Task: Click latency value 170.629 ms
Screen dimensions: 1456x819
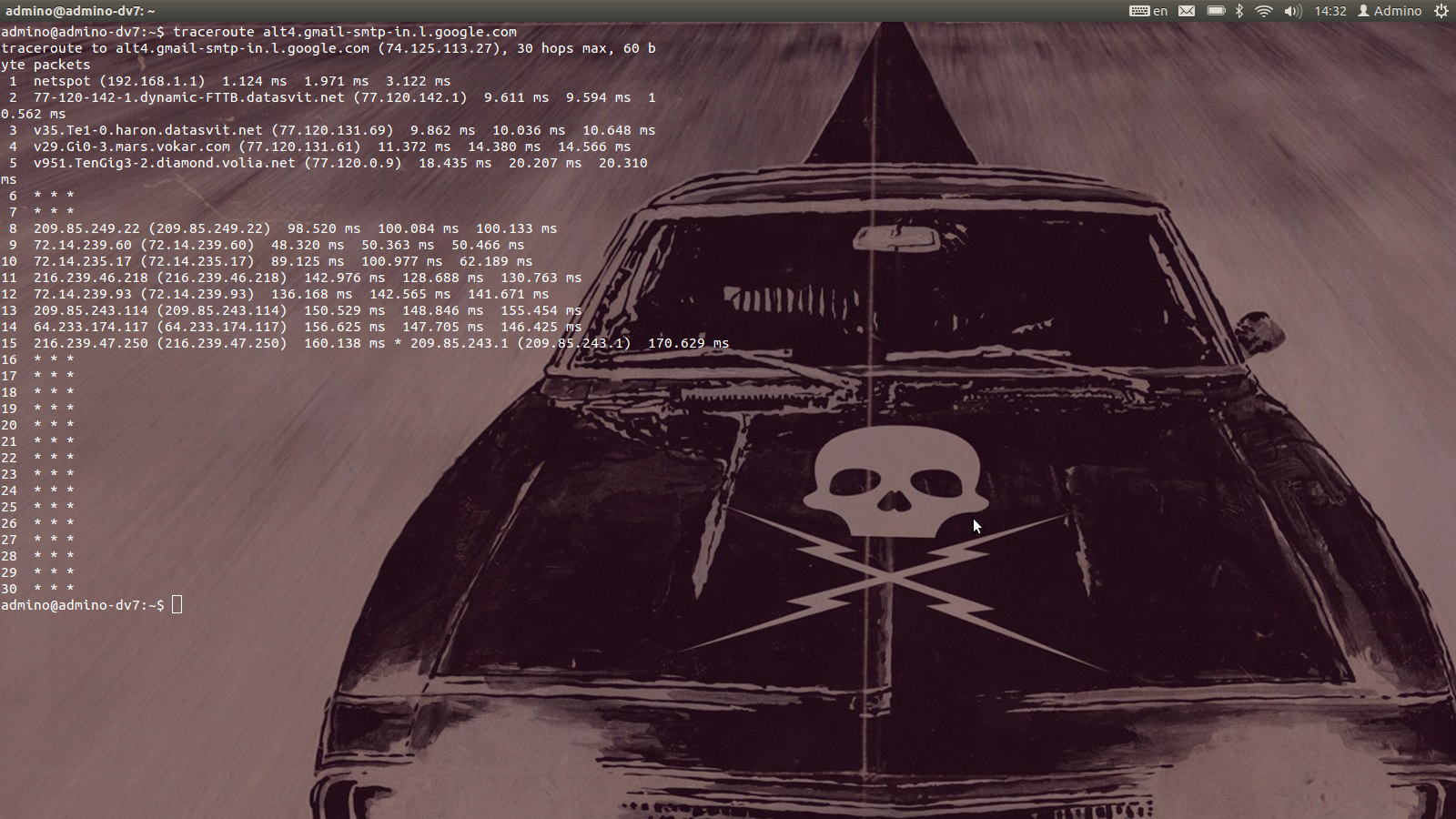Action: point(689,343)
